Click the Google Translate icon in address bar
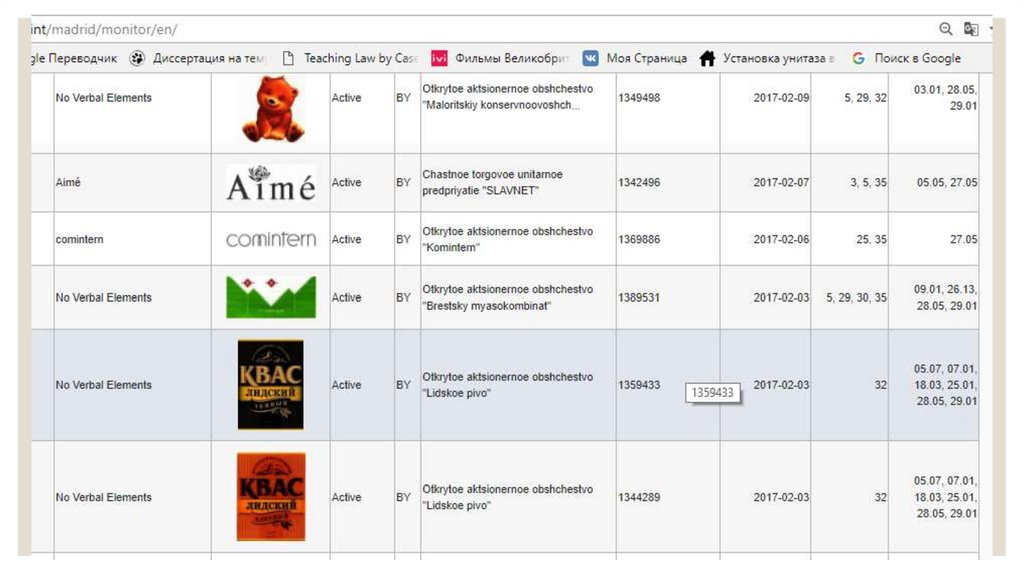Viewport: 1024px width, 574px height. (972, 29)
